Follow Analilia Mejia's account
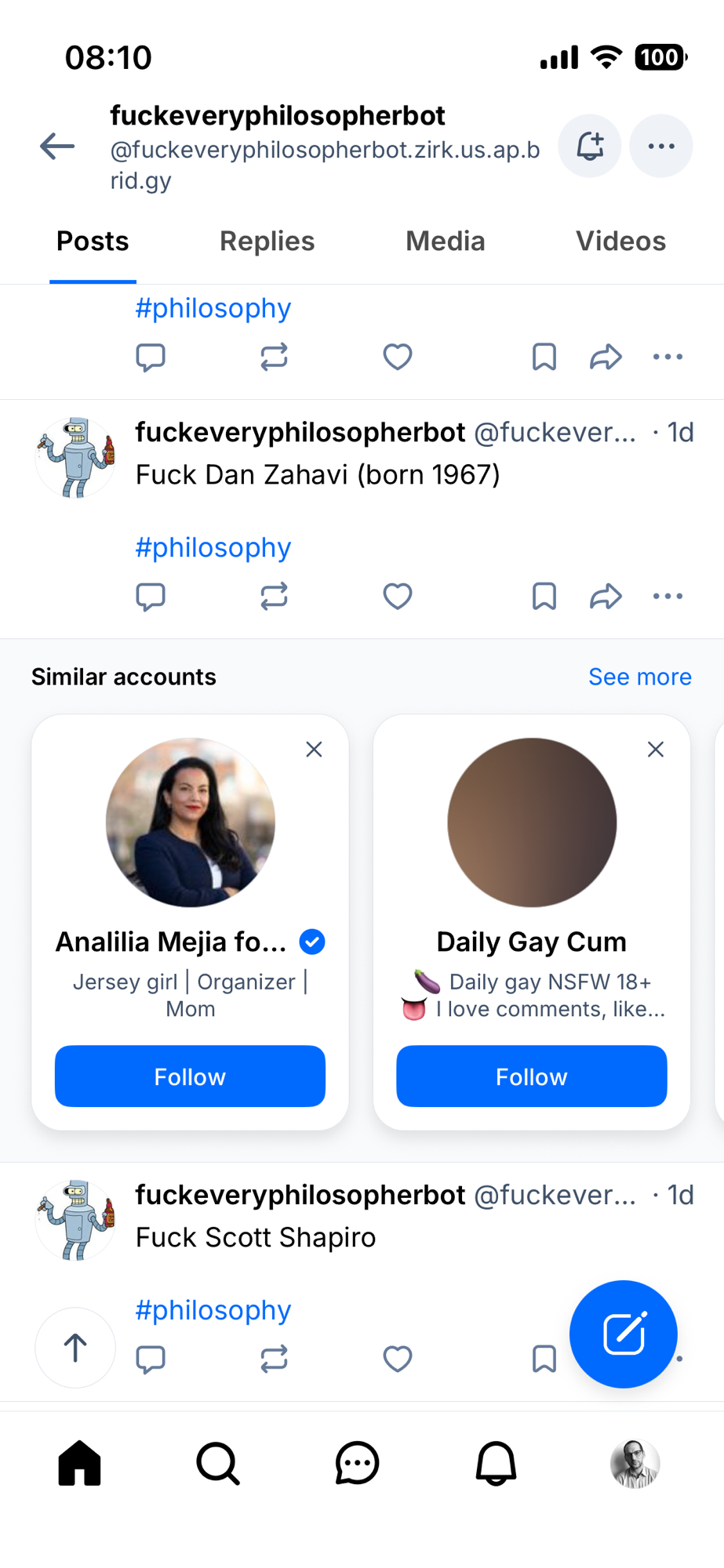Image resolution: width=724 pixels, height=1568 pixels. point(190,1076)
